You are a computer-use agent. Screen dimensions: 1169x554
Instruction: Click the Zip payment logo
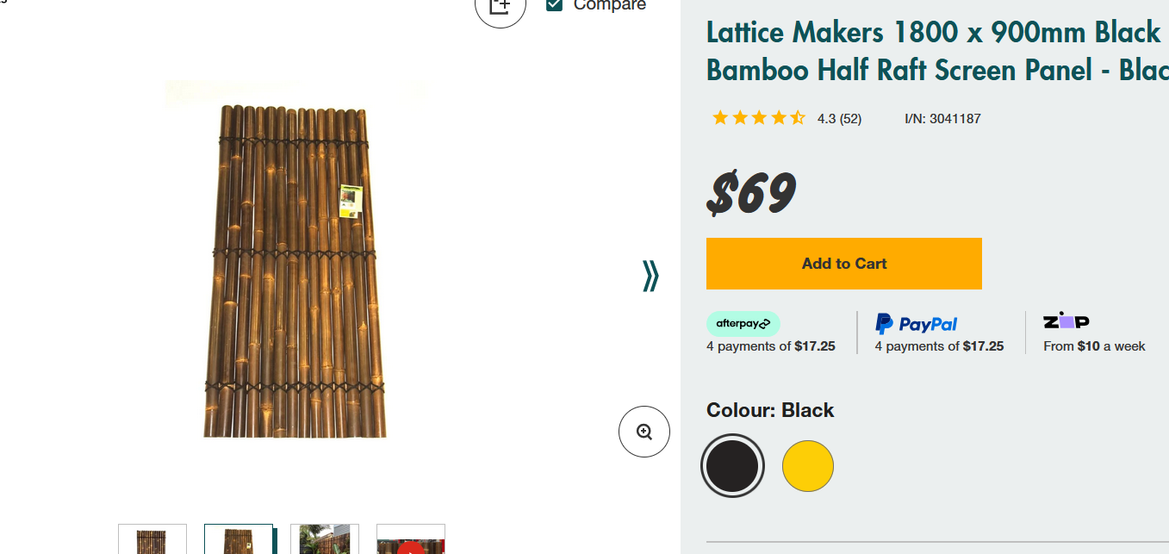click(x=1066, y=321)
